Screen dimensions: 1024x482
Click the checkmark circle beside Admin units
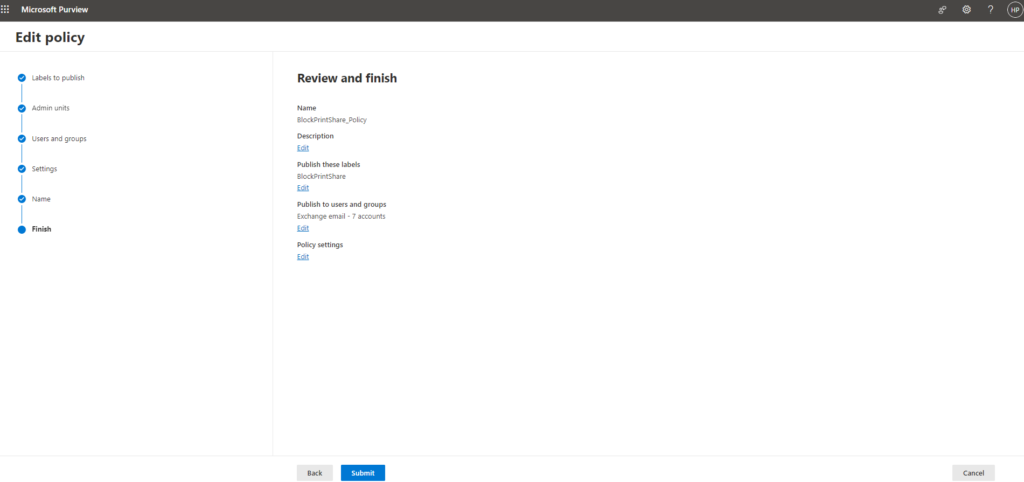click(21, 108)
